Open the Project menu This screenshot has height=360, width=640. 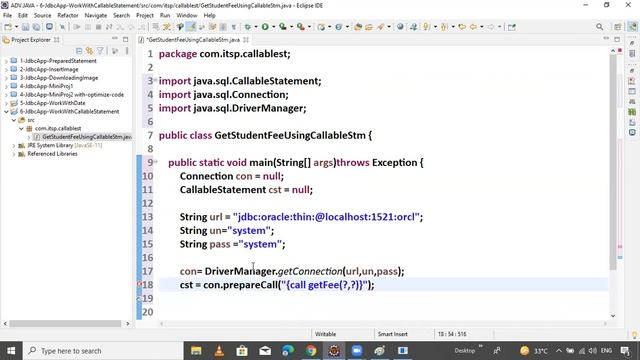(144, 16)
